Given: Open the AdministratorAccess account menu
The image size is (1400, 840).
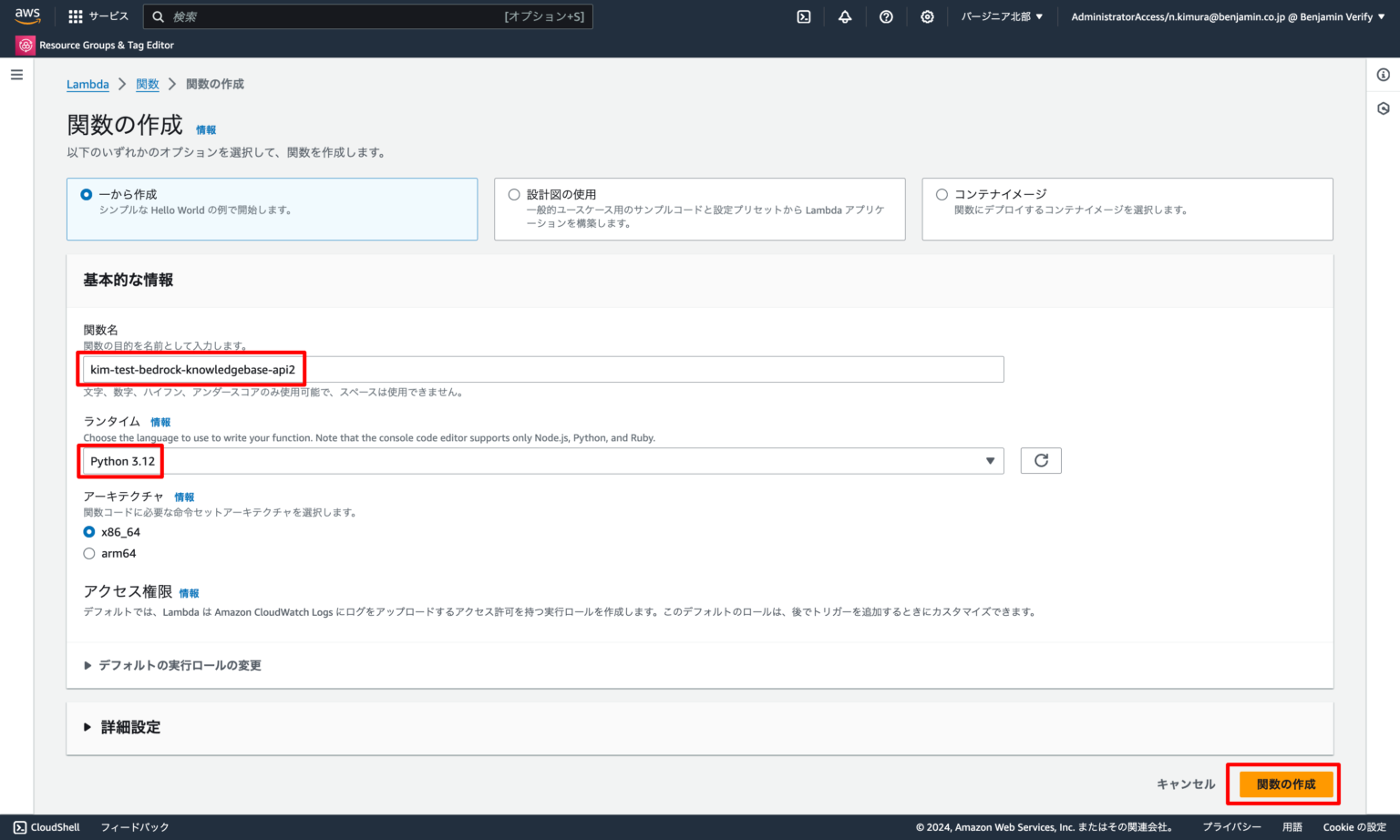Looking at the screenshot, I should tap(1226, 15).
